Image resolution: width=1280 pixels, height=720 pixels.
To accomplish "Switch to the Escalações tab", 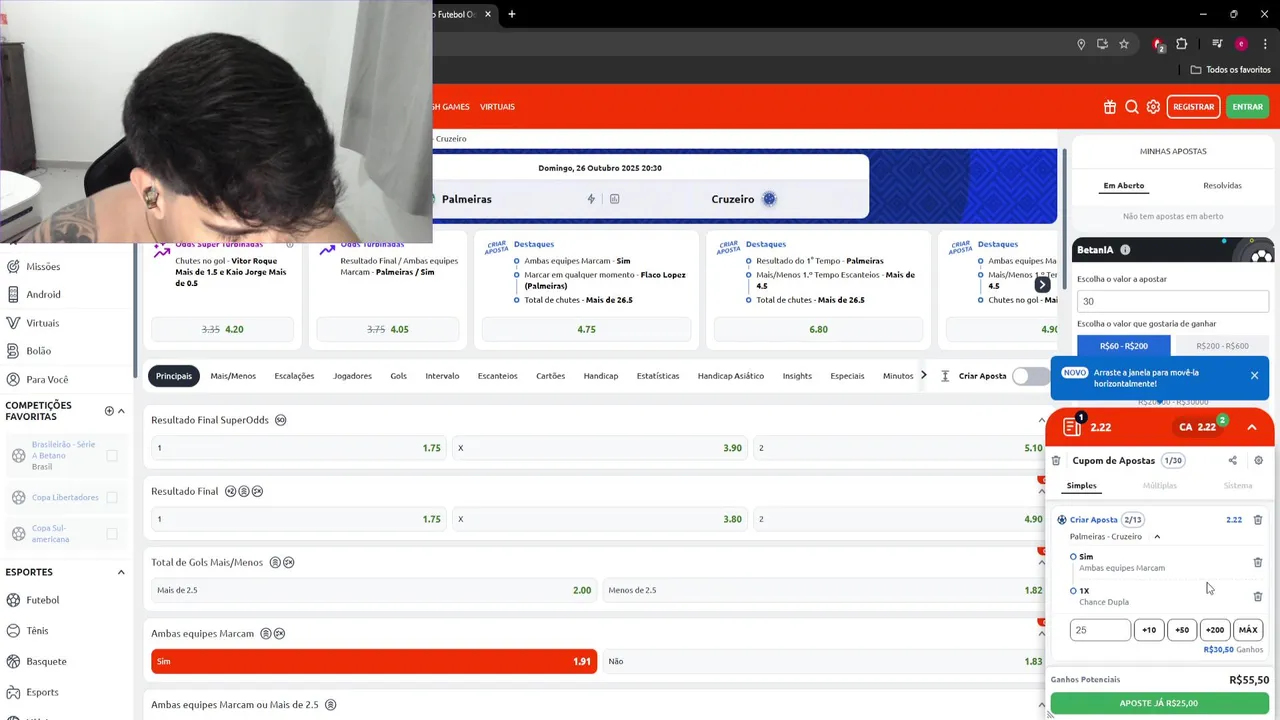I will 294,376.
